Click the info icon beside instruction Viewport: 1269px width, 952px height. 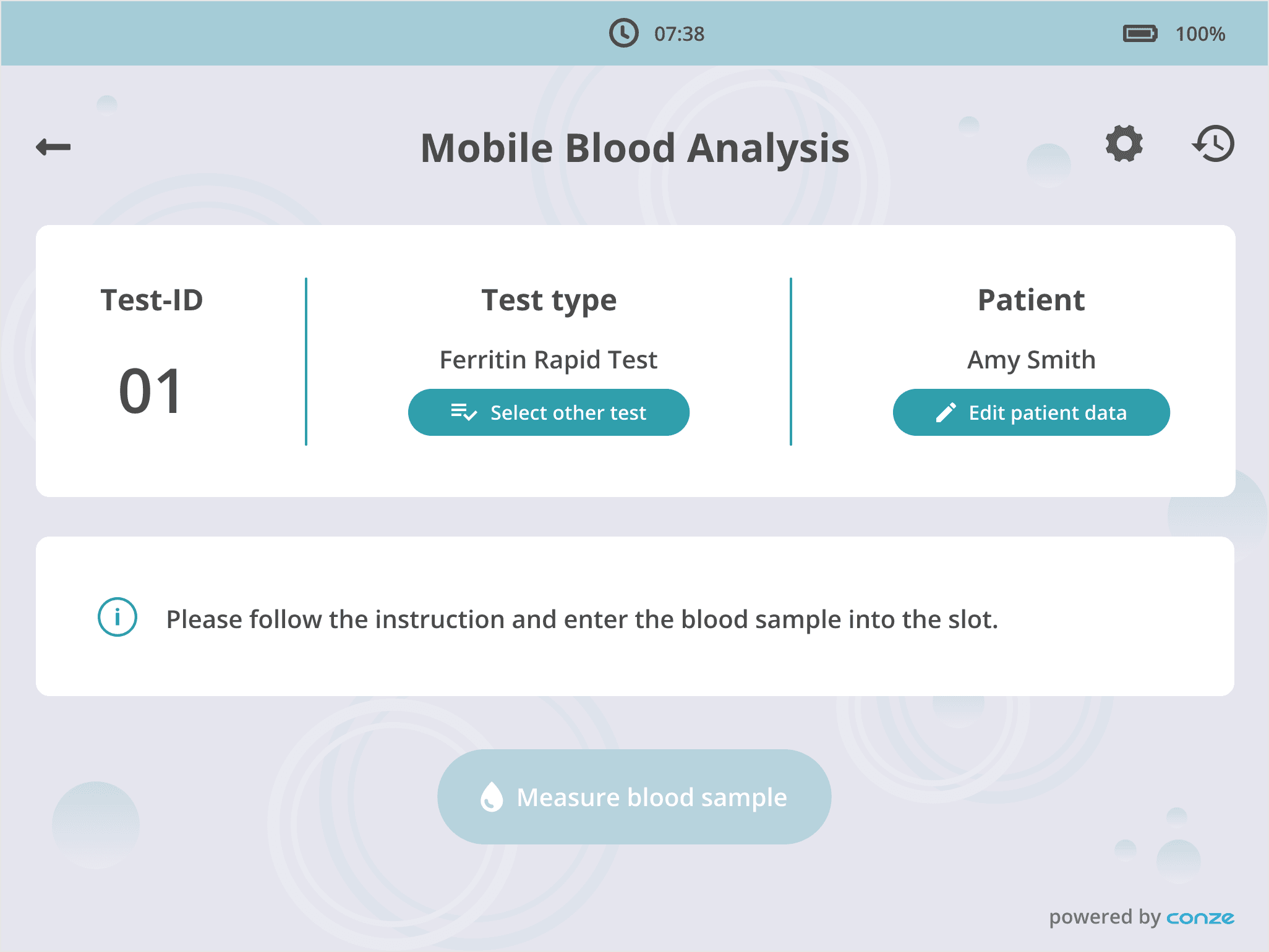tap(117, 617)
